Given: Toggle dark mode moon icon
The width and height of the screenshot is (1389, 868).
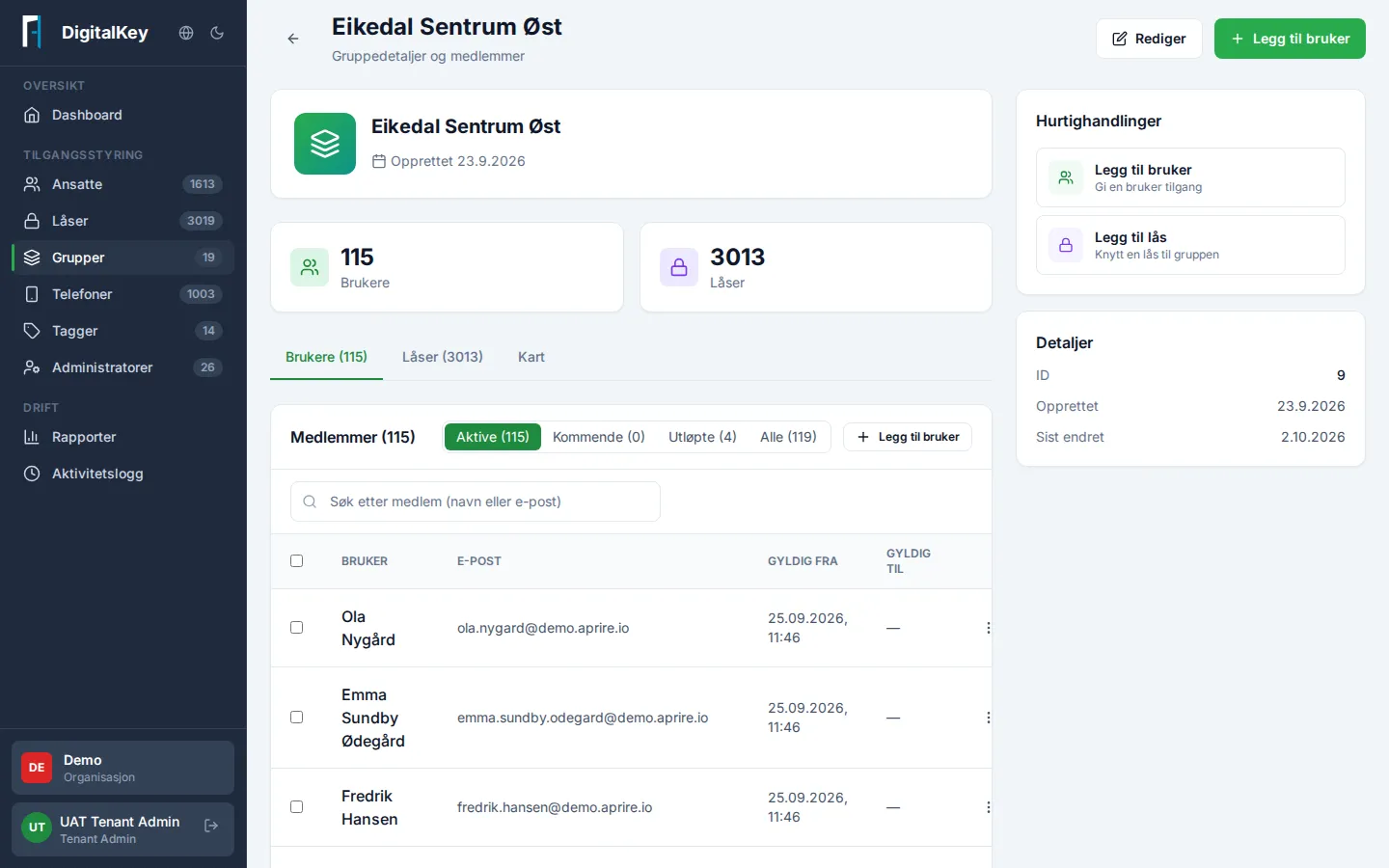Looking at the screenshot, I should point(217,33).
